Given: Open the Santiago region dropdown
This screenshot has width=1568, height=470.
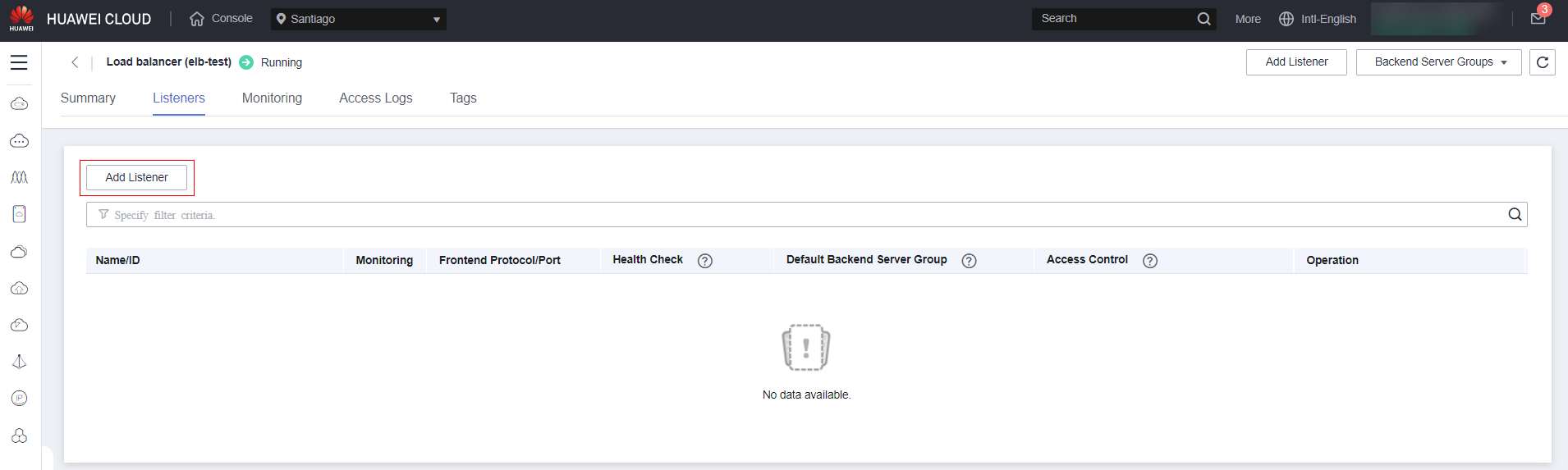Looking at the screenshot, I should click(359, 19).
